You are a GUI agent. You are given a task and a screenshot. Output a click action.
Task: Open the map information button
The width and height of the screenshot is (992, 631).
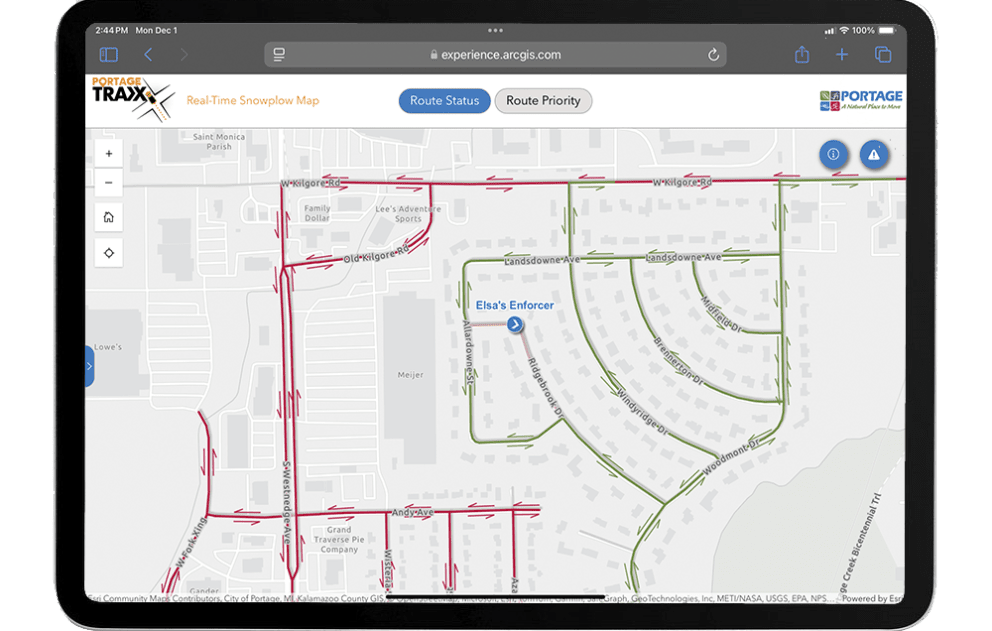tap(834, 154)
